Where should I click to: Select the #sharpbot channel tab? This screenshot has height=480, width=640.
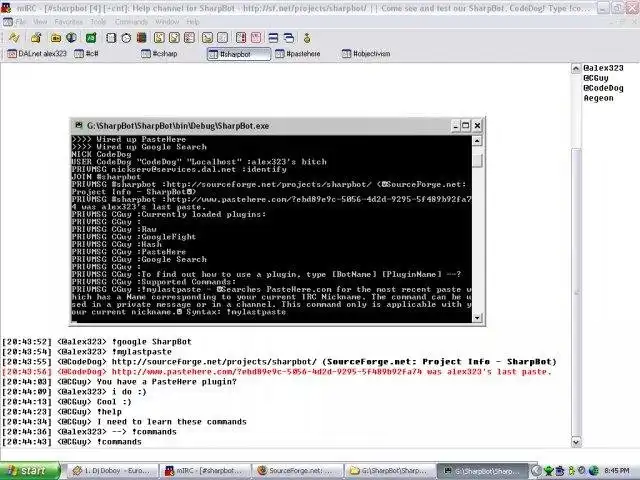tap(238, 54)
